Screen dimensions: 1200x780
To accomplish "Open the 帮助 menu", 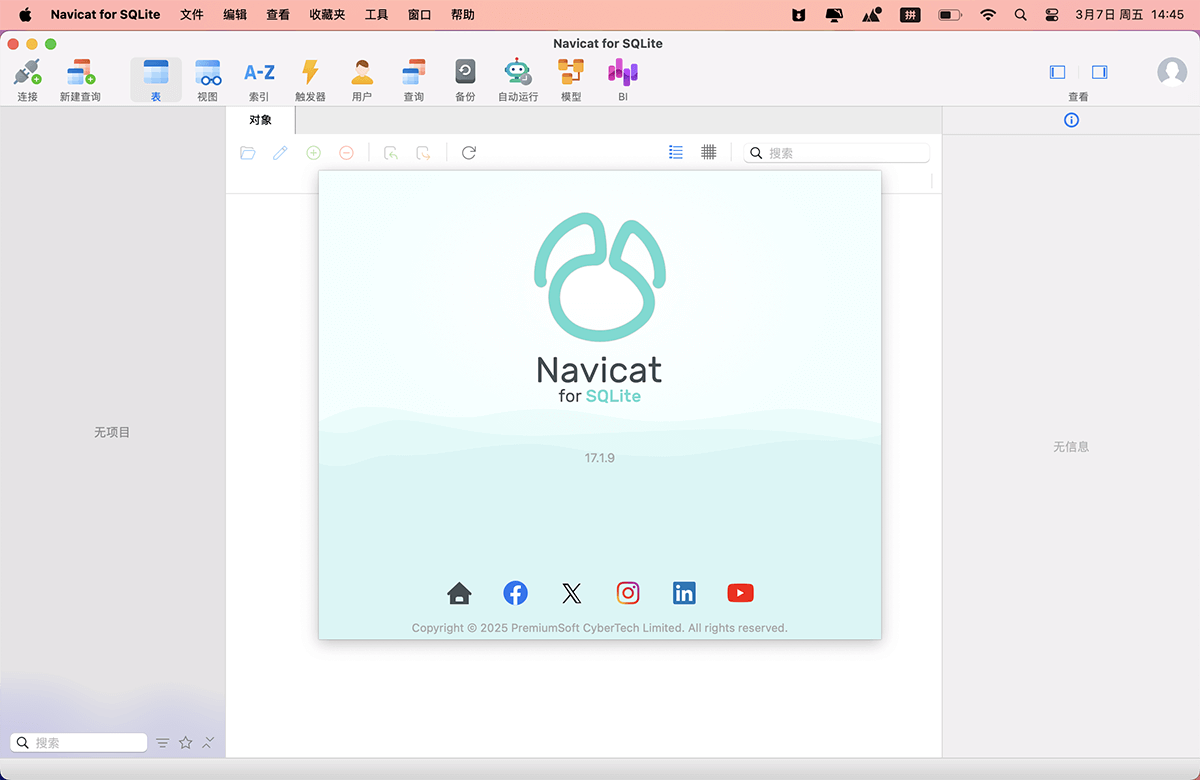I will 463,15.
